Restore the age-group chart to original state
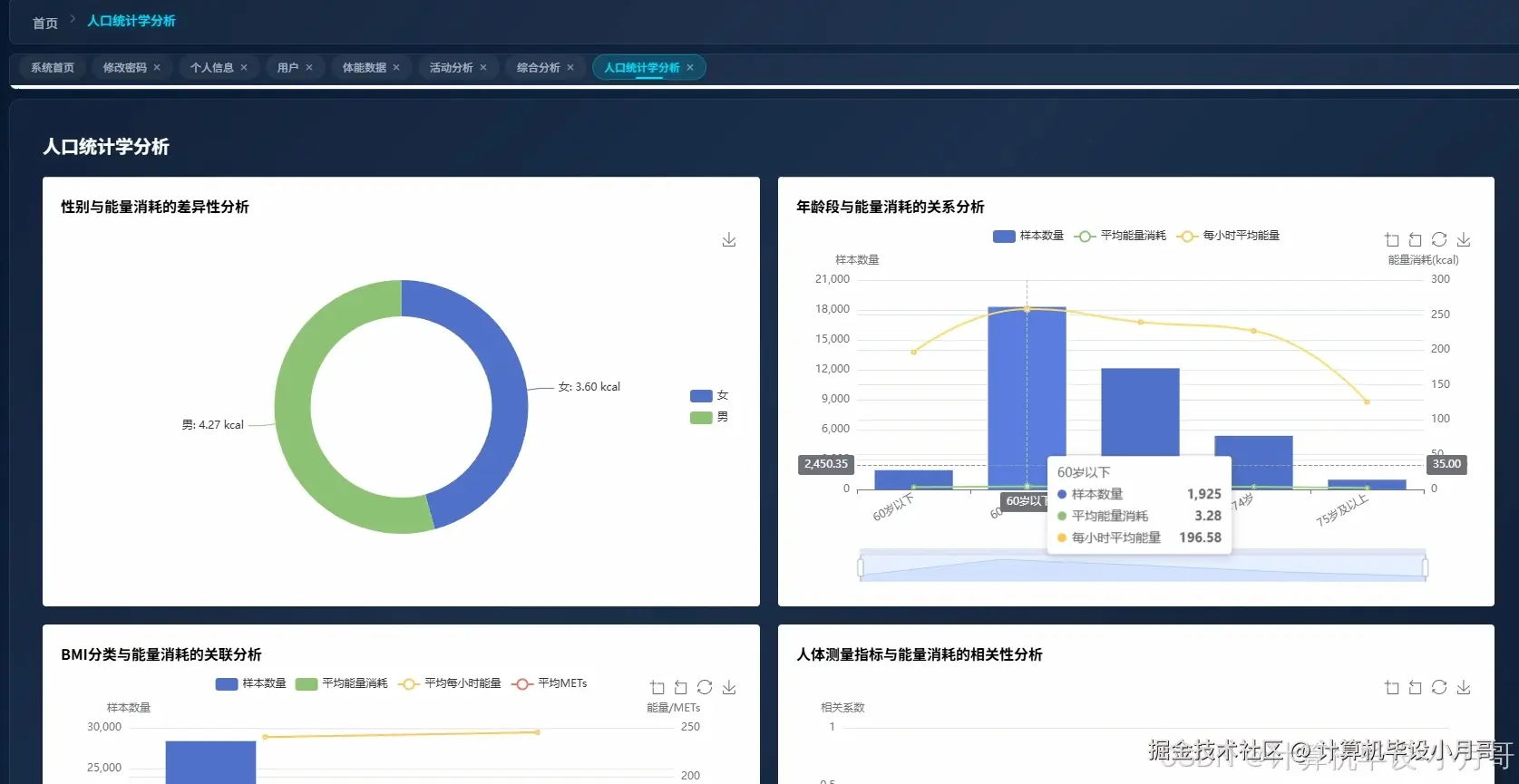 point(1439,240)
